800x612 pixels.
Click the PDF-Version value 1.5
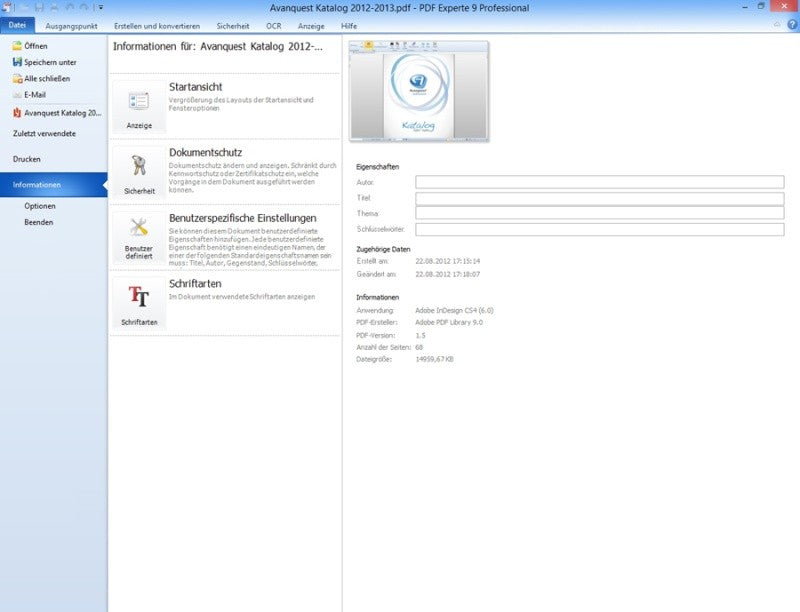(420, 336)
